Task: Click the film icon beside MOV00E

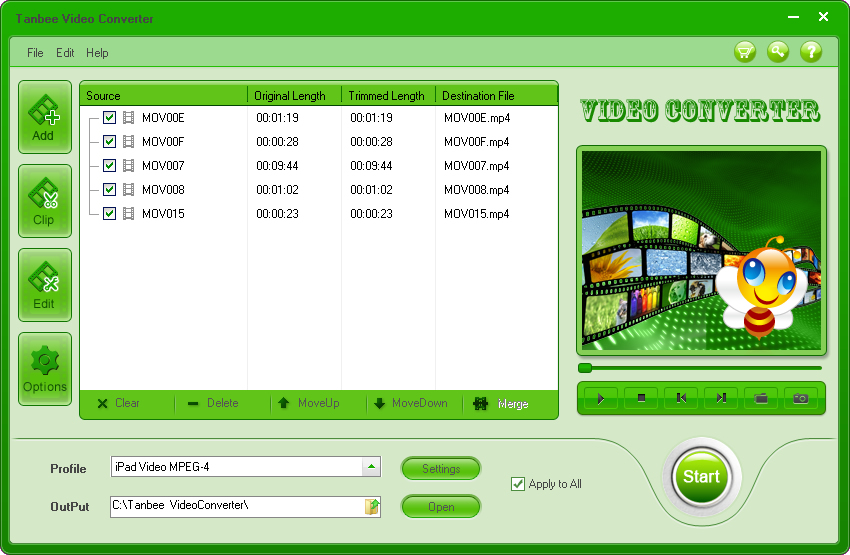Action: point(128,118)
